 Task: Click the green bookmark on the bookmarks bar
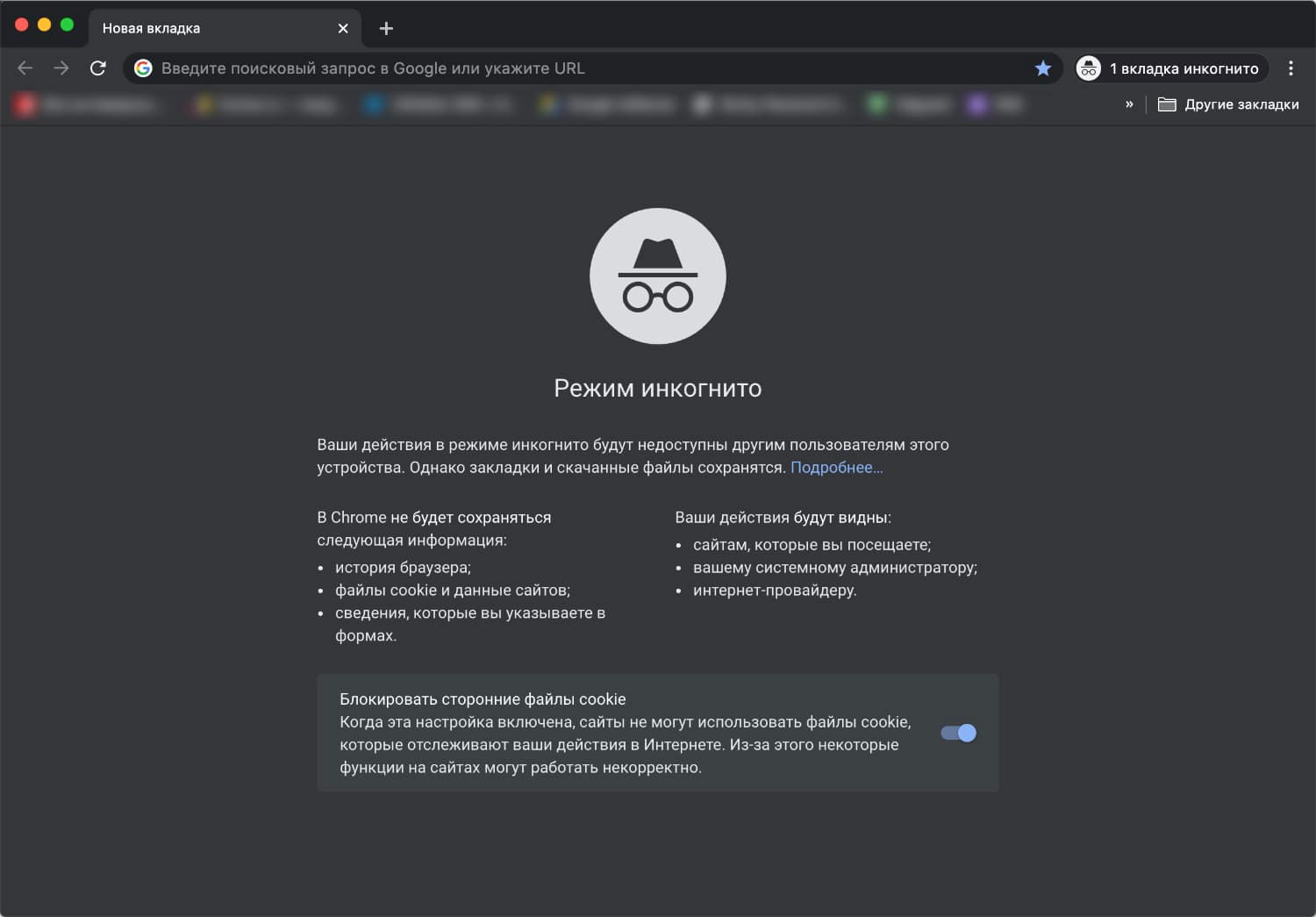pos(877,104)
